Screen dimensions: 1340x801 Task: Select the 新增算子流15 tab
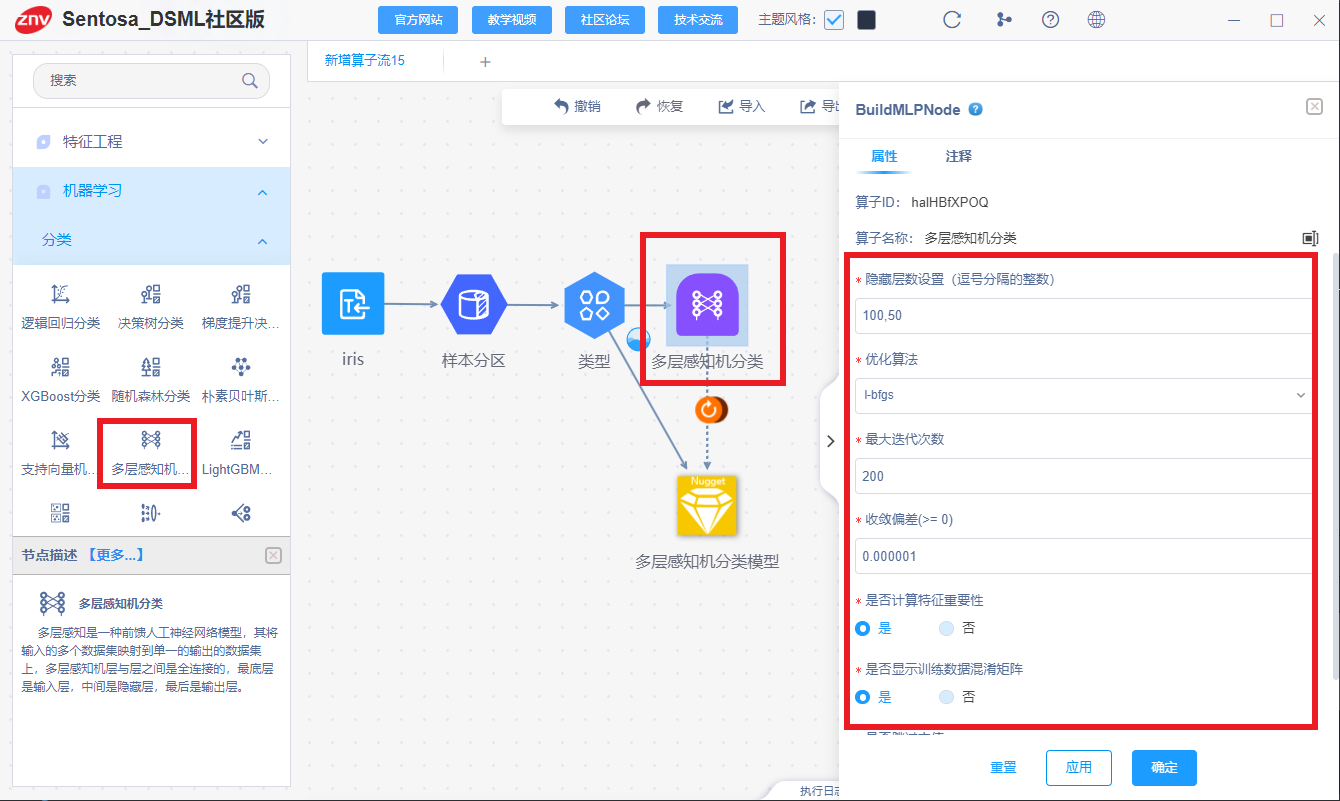click(365, 61)
